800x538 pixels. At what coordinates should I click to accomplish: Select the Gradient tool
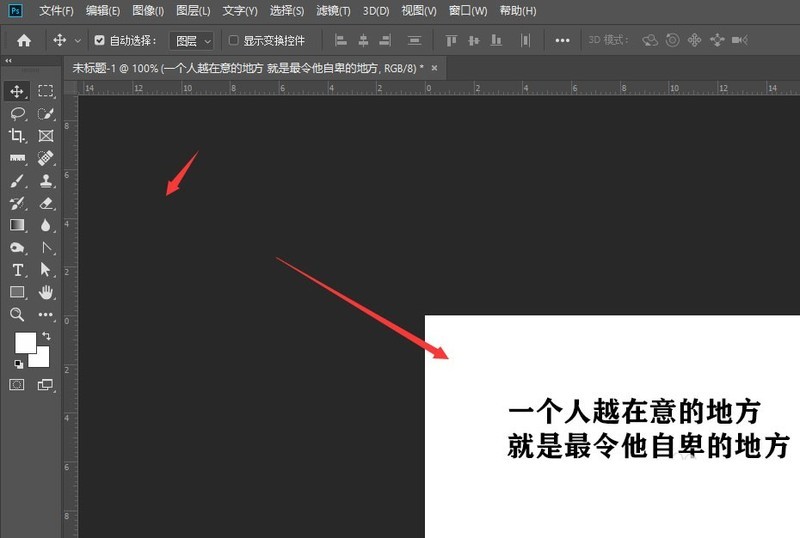(x=17, y=225)
